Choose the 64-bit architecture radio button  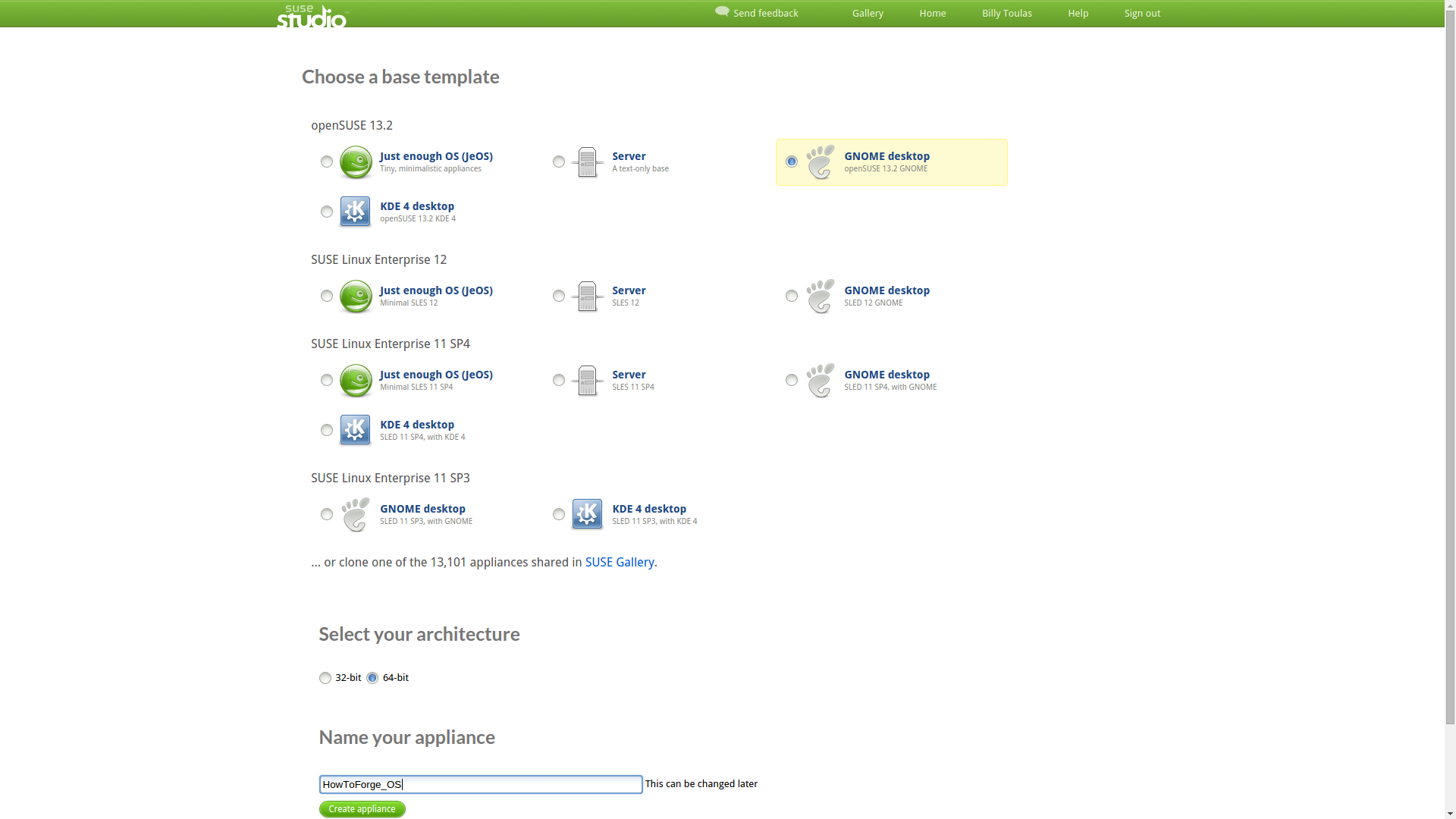(372, 678)
